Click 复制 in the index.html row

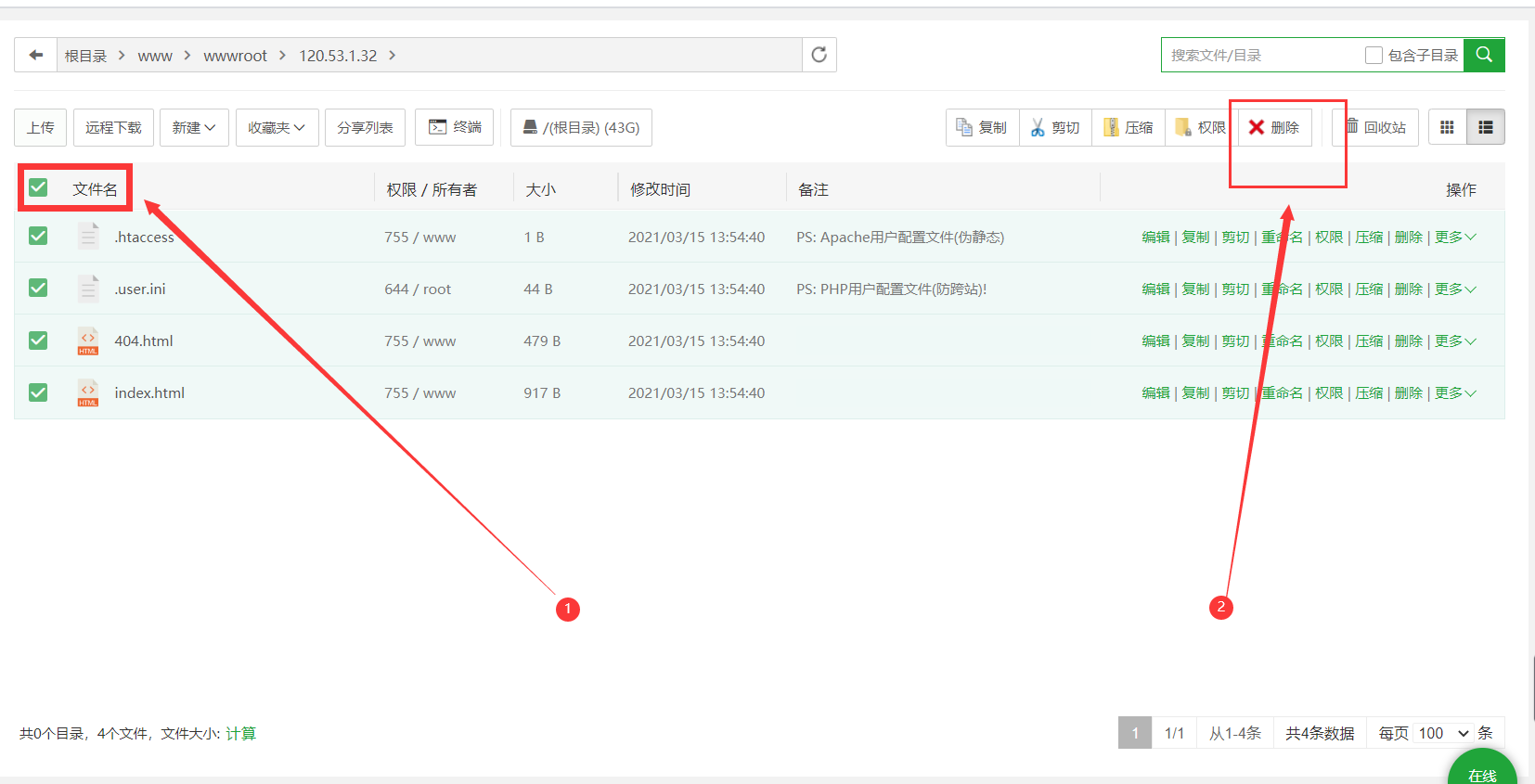[1195, 392]
